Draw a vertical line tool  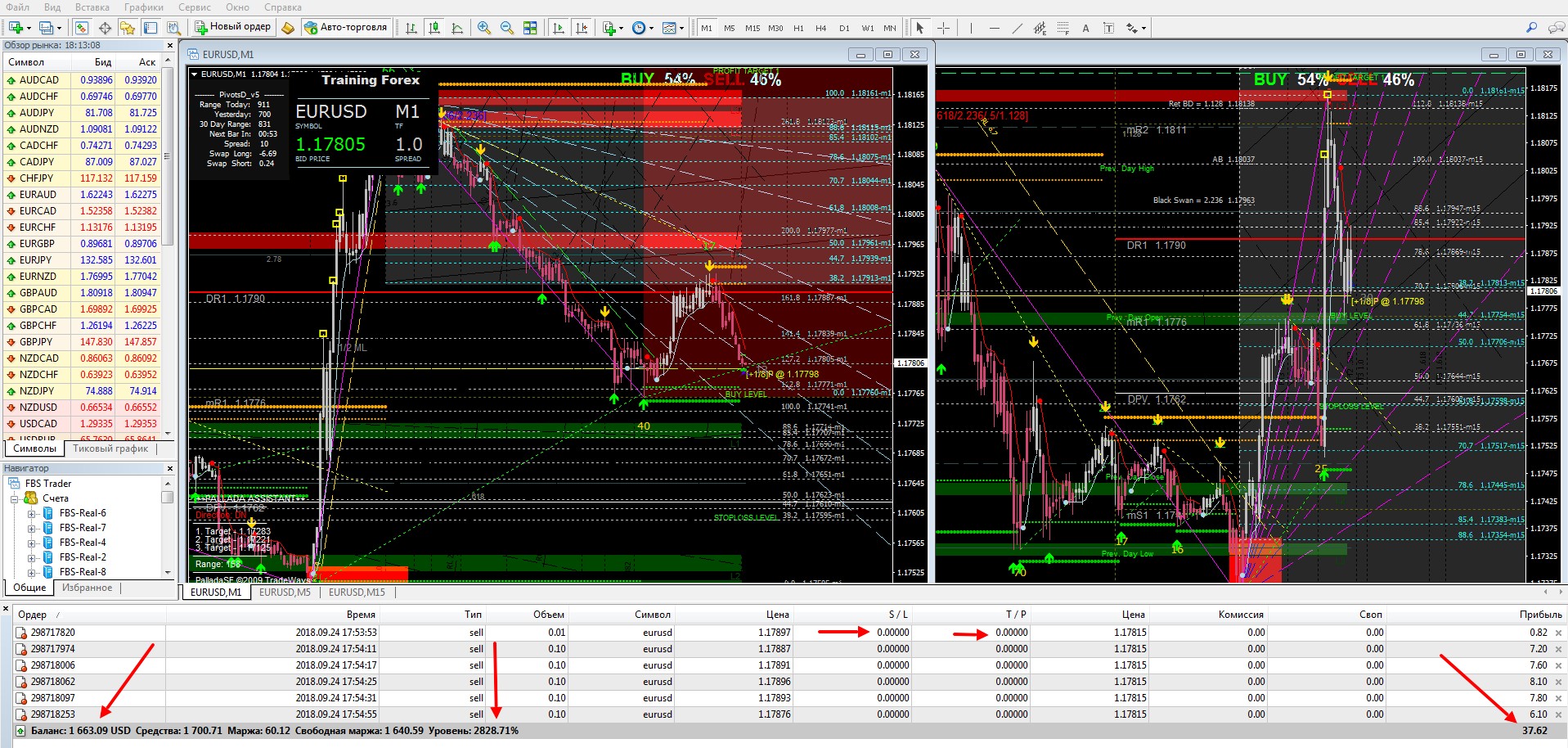pyautogui.click(x=971, y=28)
